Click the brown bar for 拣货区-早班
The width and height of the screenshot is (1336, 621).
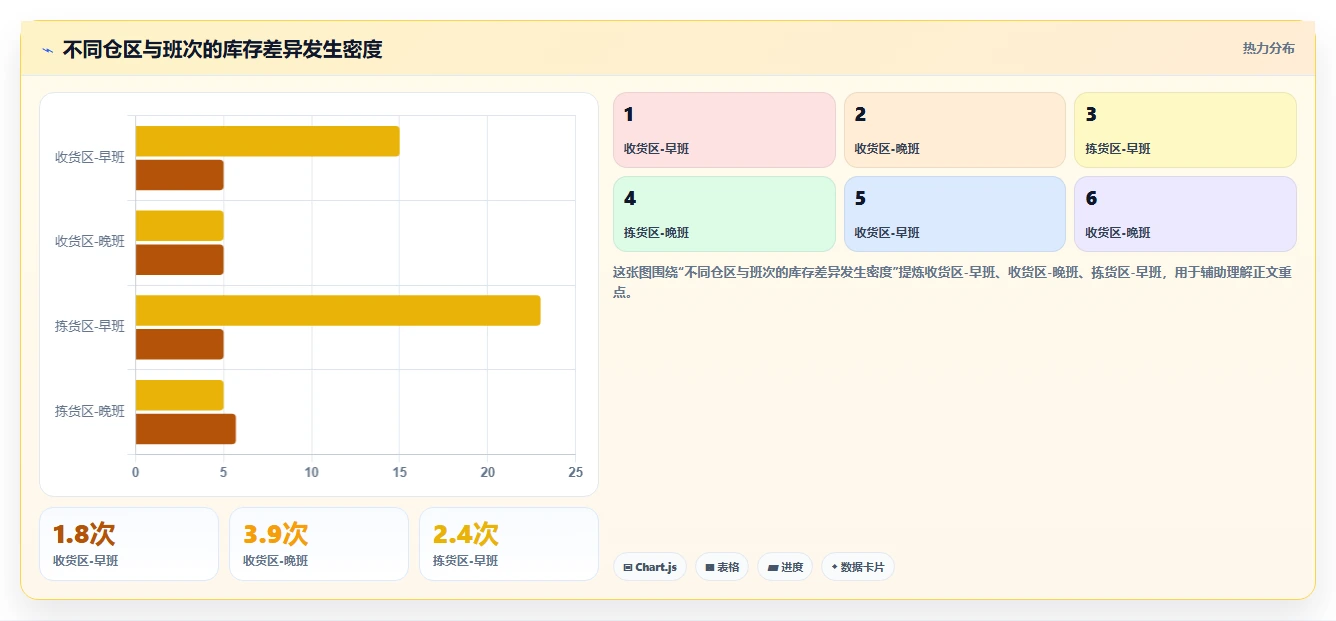(x=180, y=344)
